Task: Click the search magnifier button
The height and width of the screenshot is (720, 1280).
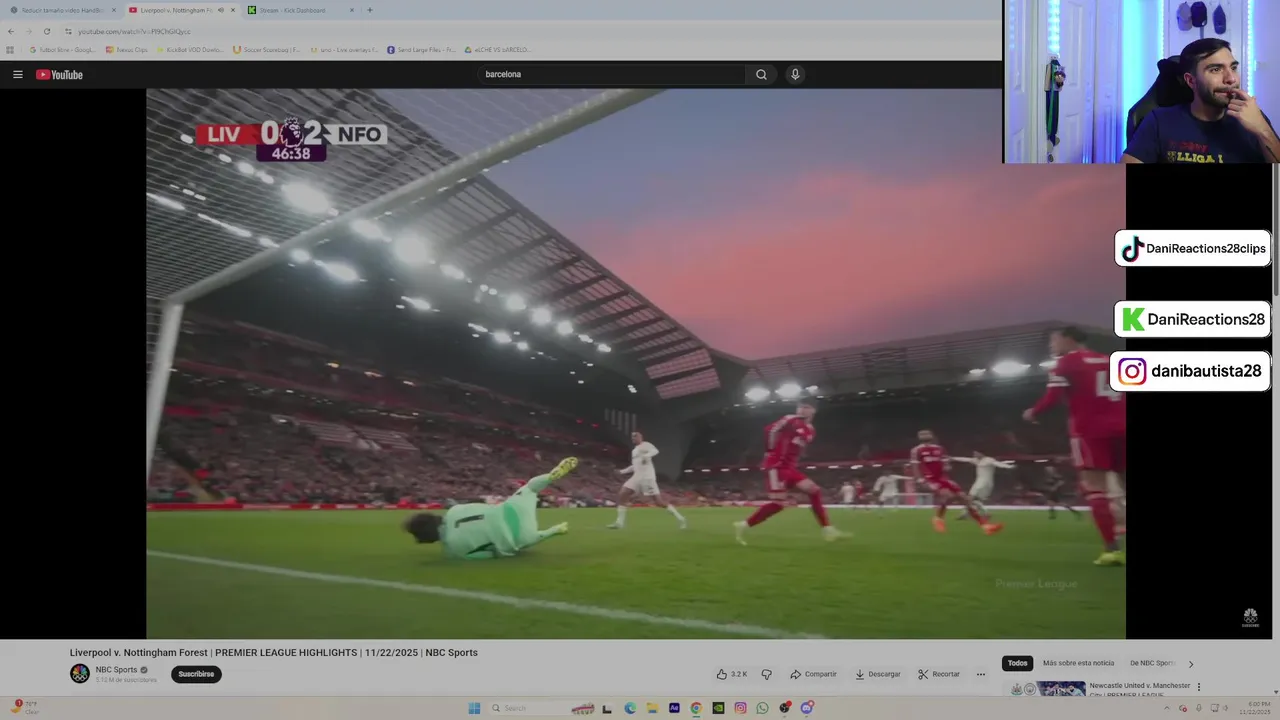Action: tap(761, 74)
